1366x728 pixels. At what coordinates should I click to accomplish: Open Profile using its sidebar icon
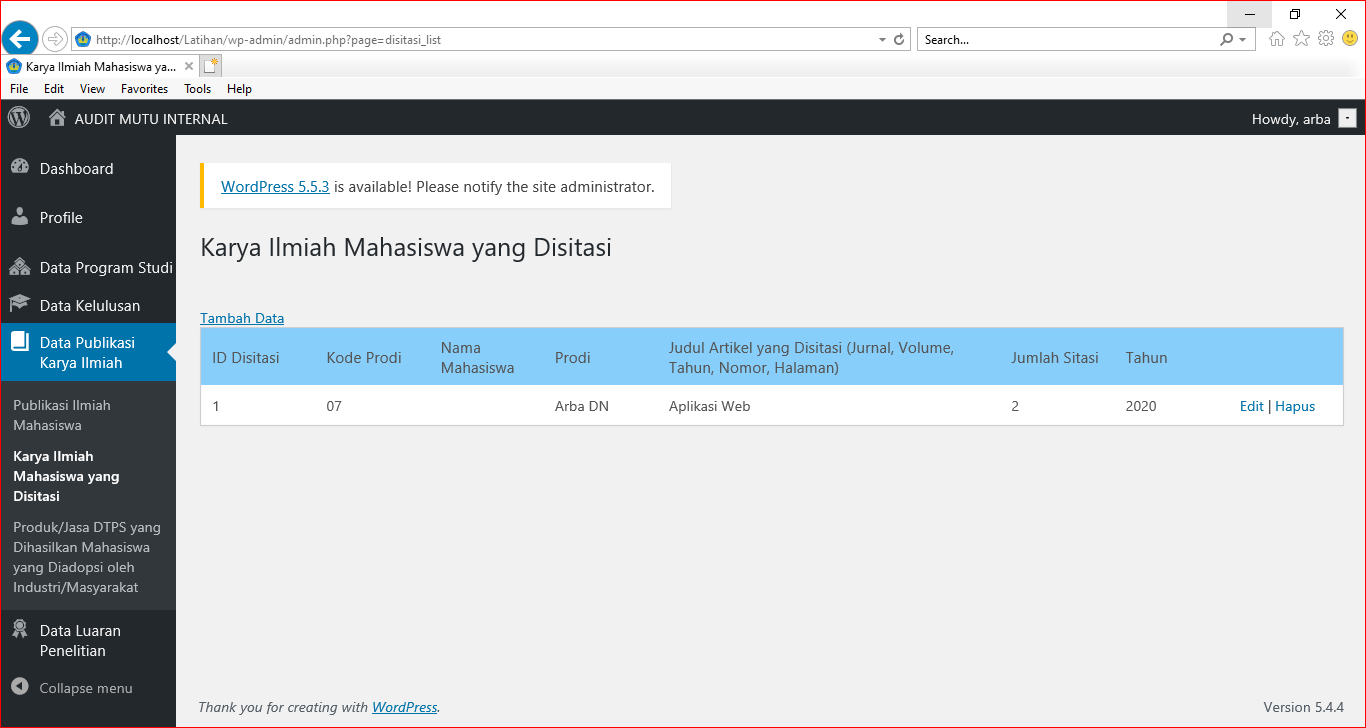pos(21,217)
